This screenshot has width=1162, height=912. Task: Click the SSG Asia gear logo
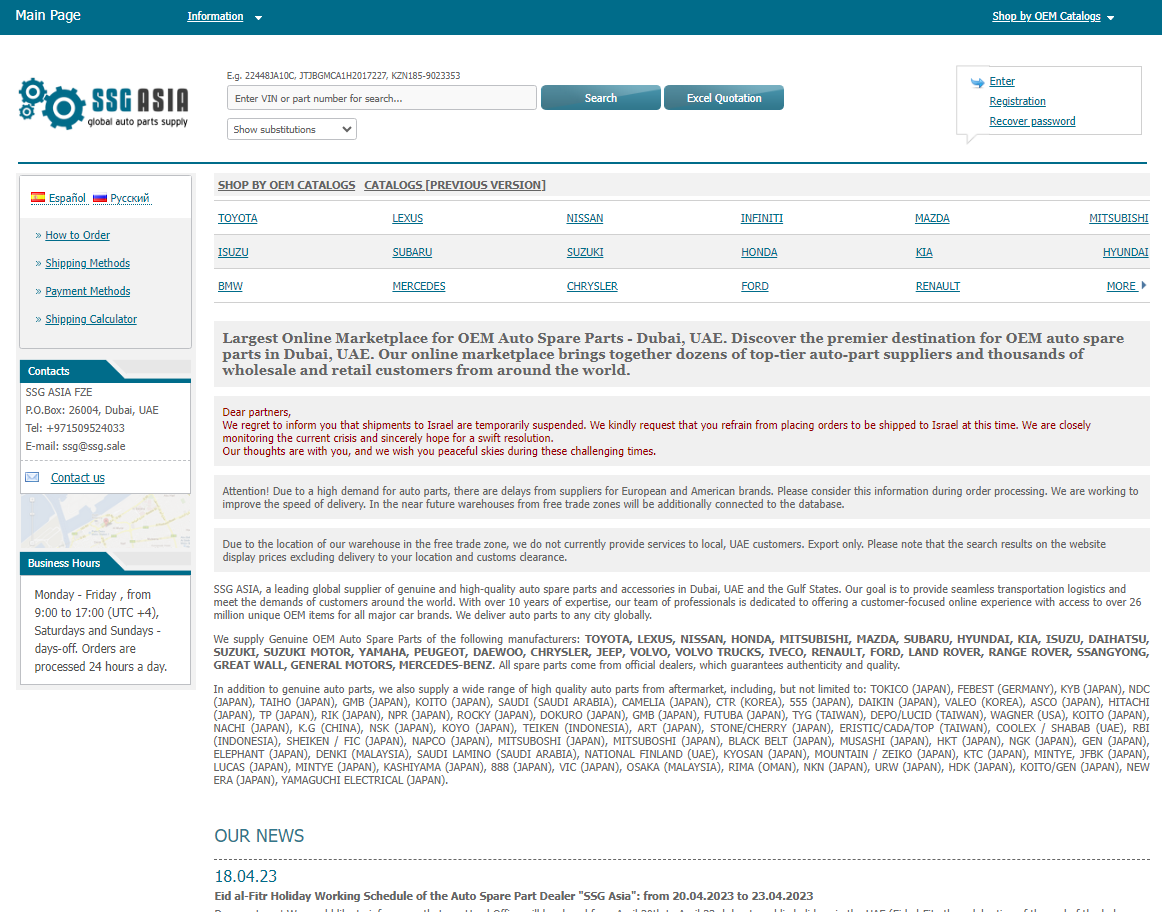(x=103, y=104)
